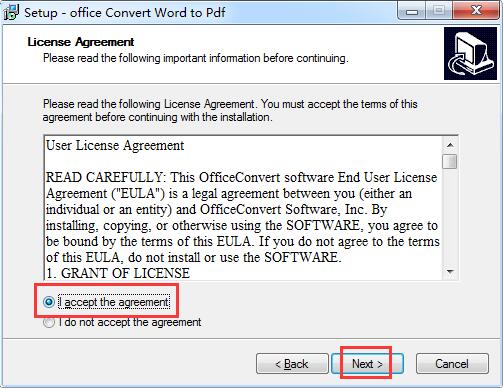This screenshot has height=388, width=503.
Task: Minimize the Setup window
Action: [412, 12]
